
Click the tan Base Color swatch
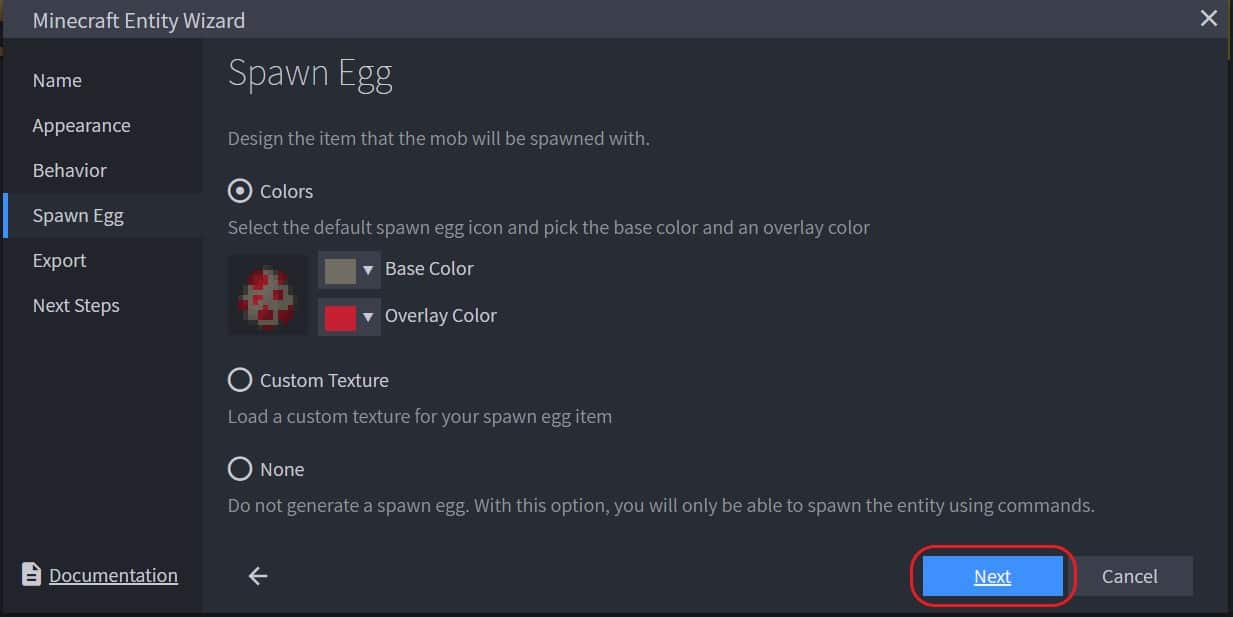tap(340, 270)
